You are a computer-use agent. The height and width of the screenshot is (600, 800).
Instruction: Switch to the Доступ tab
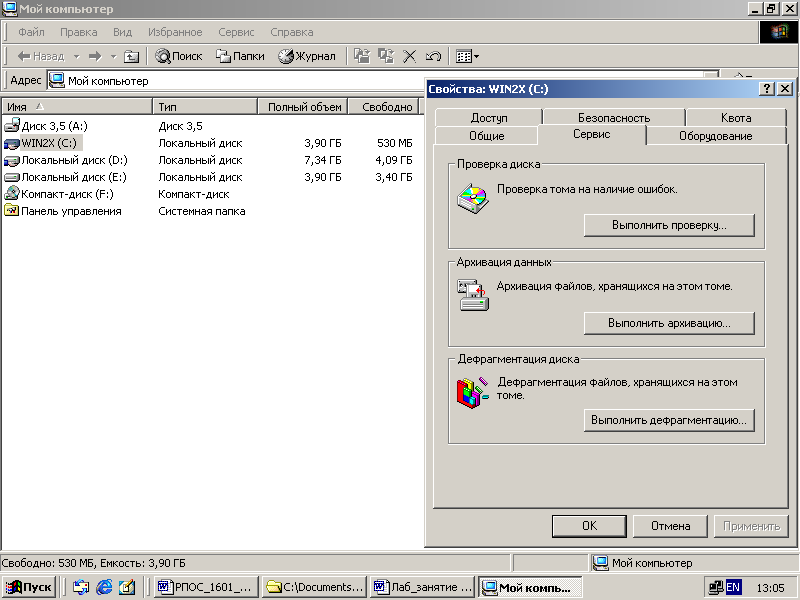489,118
